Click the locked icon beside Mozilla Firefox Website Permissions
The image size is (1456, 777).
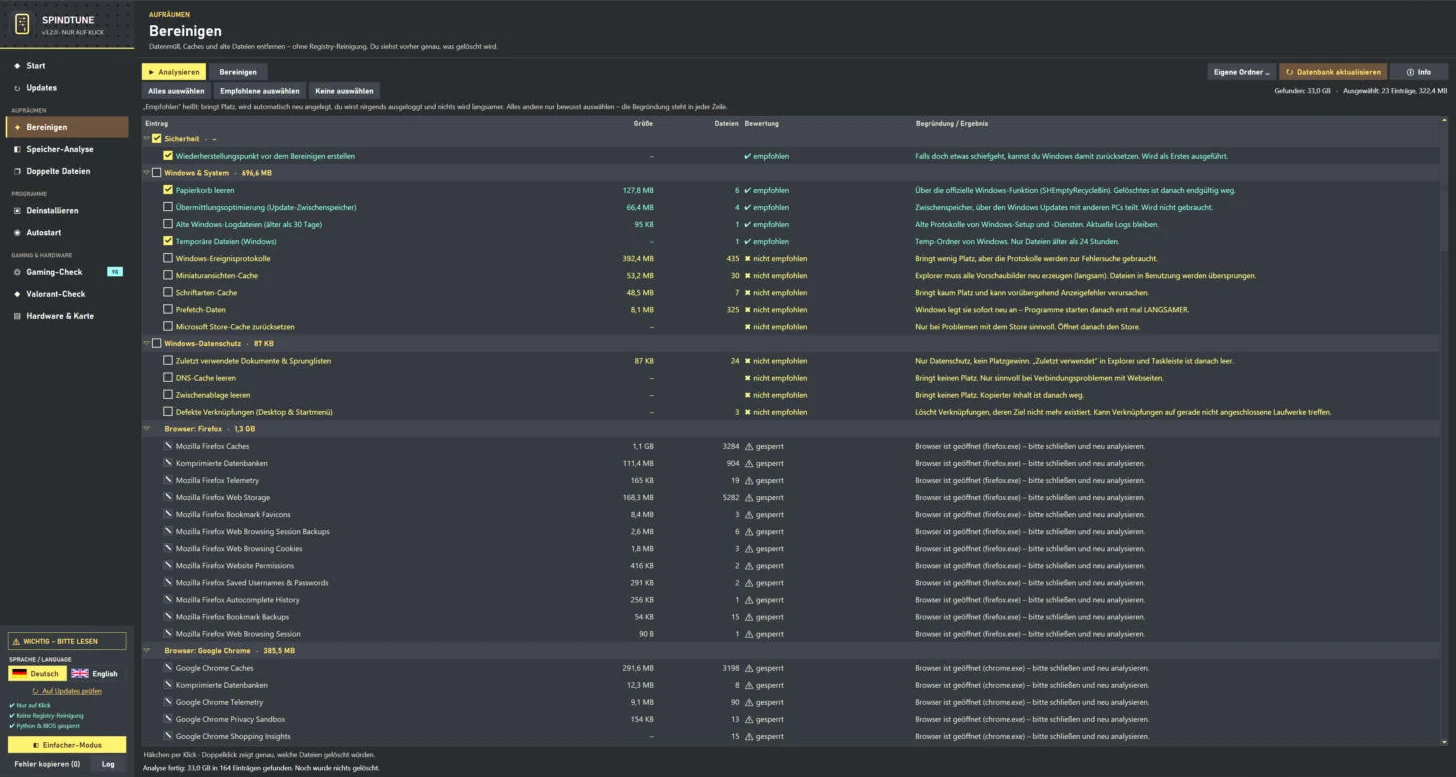tap(168, 565)
